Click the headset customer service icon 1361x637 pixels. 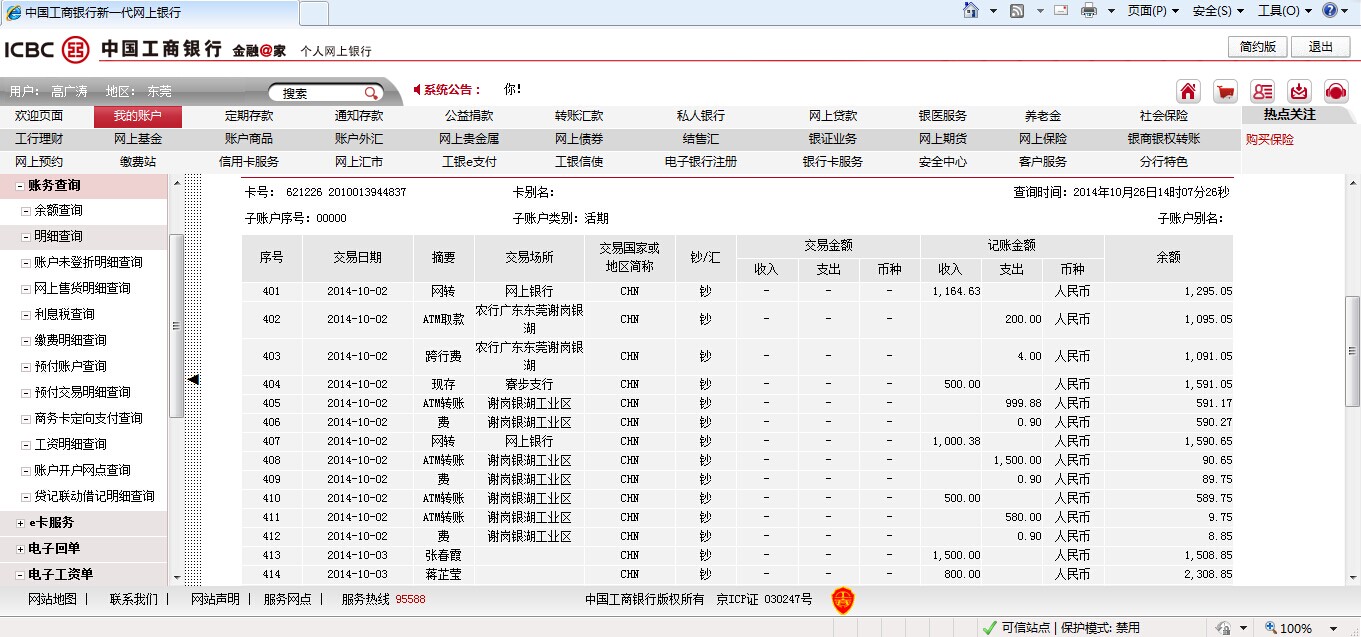tap(1335, 91)
